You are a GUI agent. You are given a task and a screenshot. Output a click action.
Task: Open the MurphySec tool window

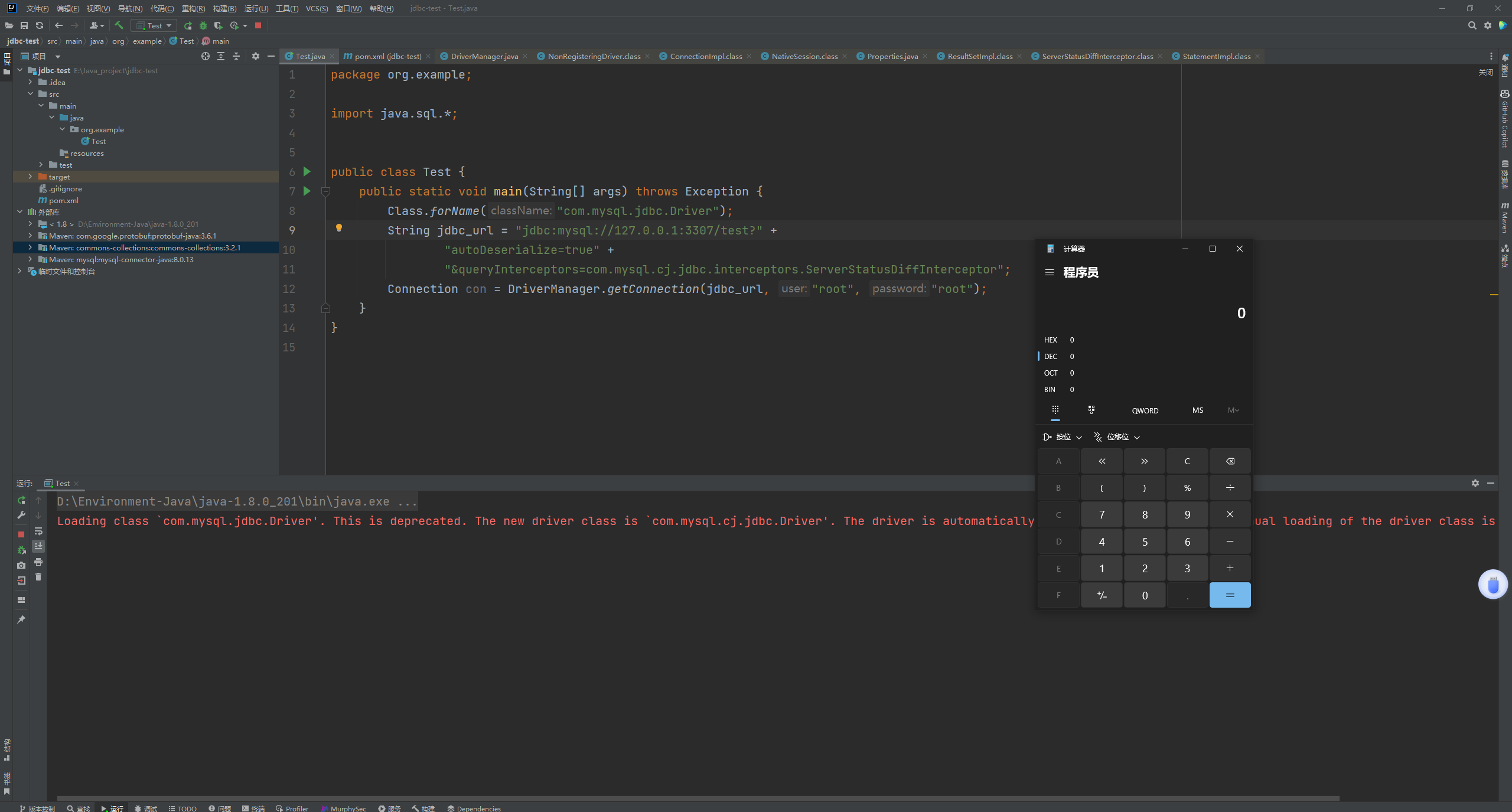(x=344, y=808)
